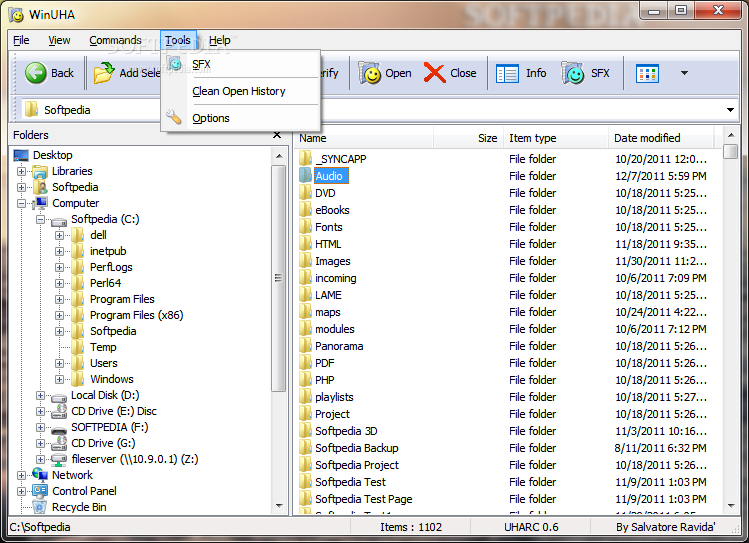Click the Desktop icon in tree
Viewport: 749px width, 543px height.
point(21,155)
